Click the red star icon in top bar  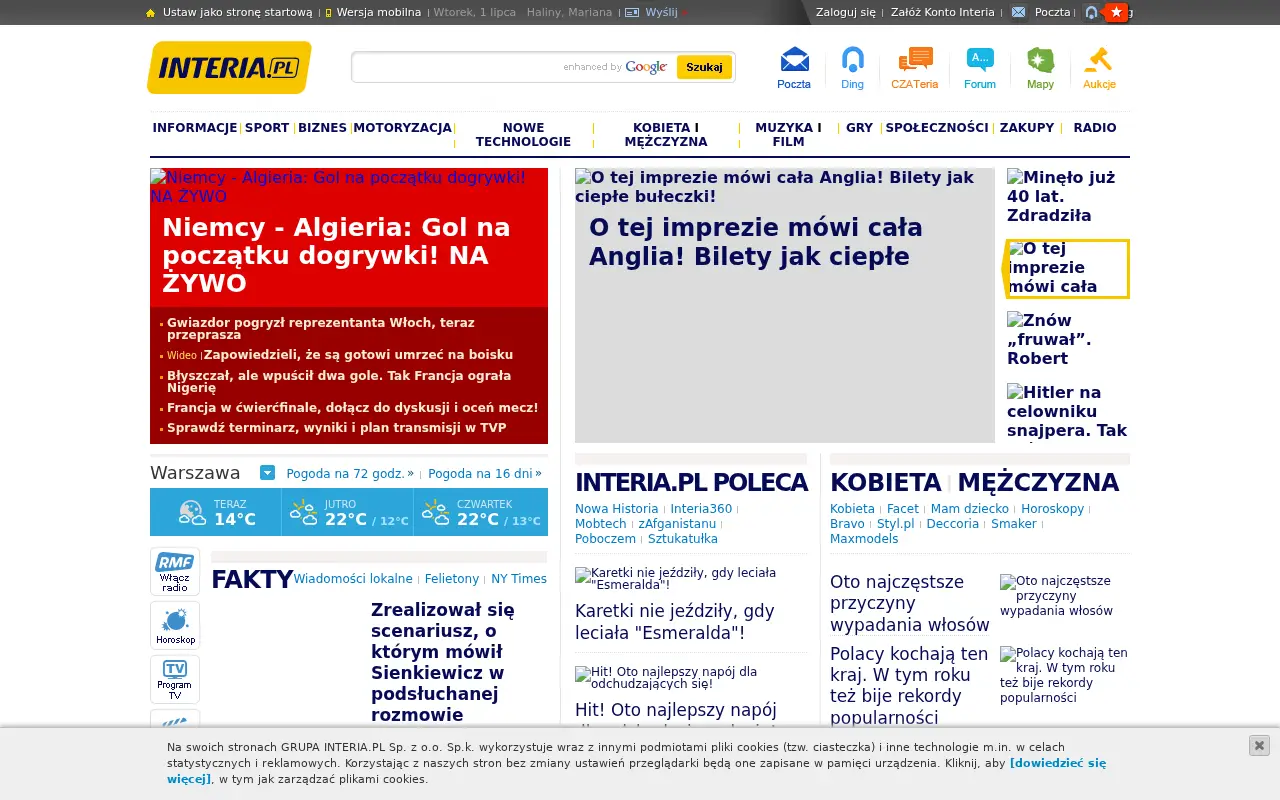click(1117, 12)
